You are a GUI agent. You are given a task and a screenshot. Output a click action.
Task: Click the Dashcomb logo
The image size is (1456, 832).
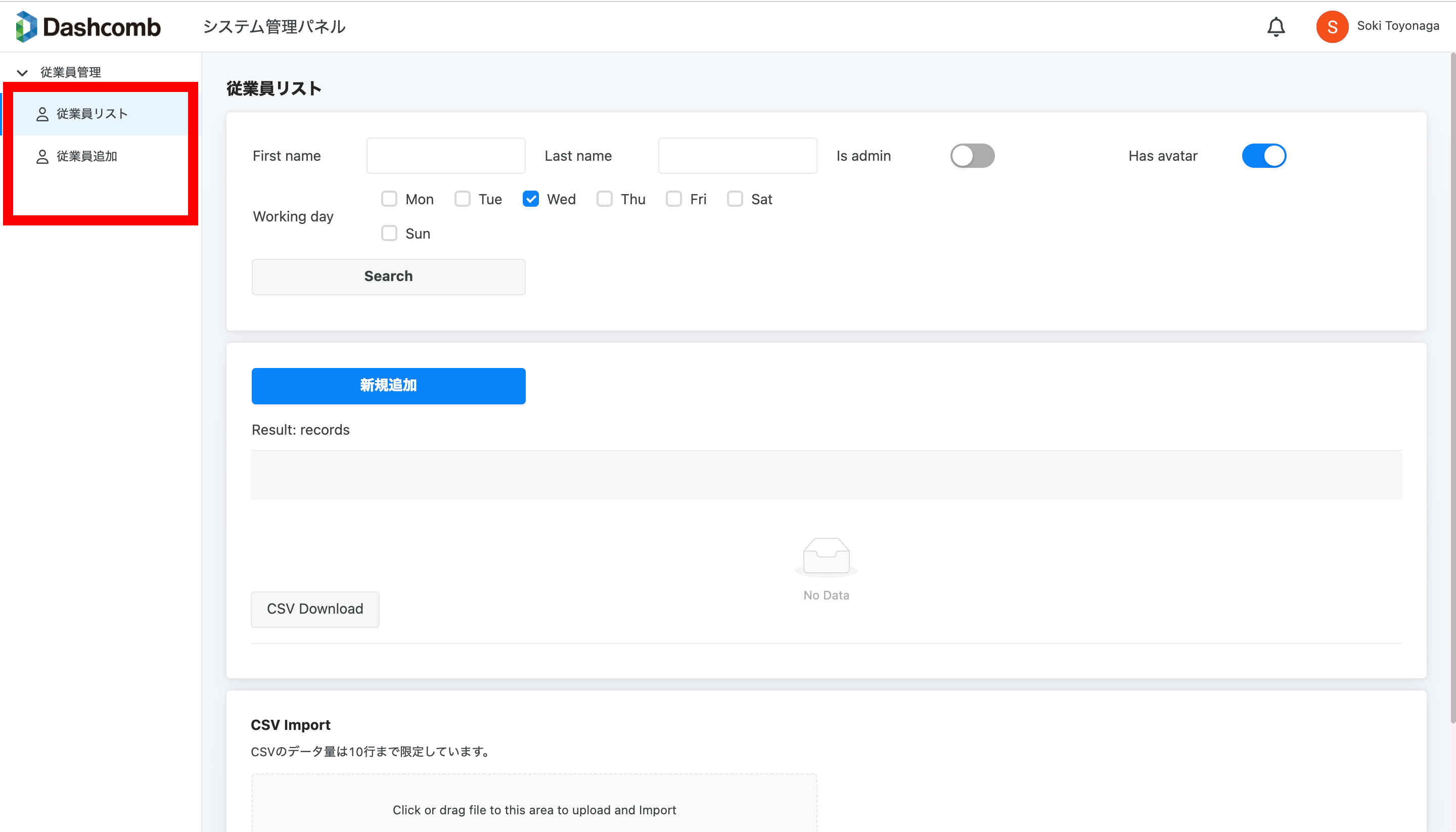point(88,27)
